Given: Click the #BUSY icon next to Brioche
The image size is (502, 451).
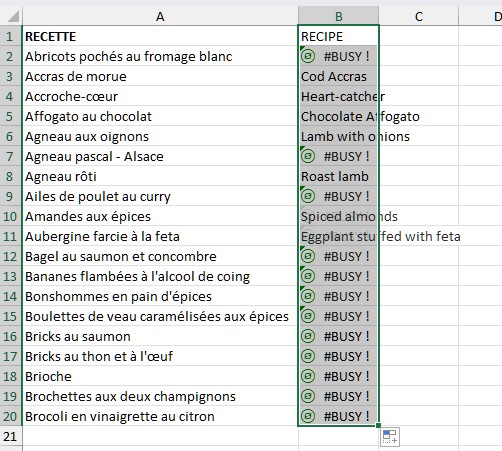Looking at the screenshot, I should 308,376.
